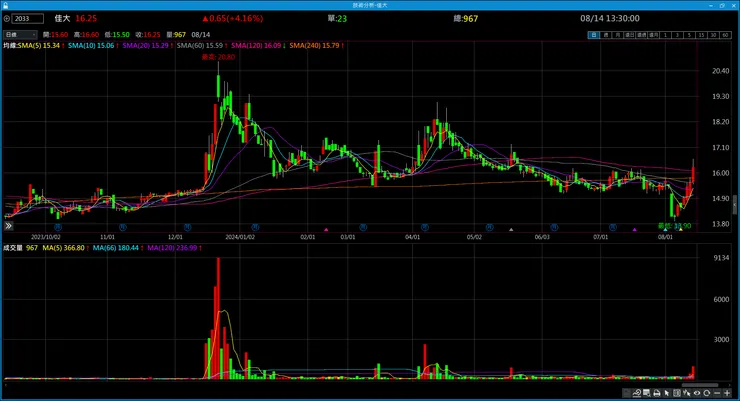
Task: Click the stock code field showing 2033
Action: coord(28,19)
